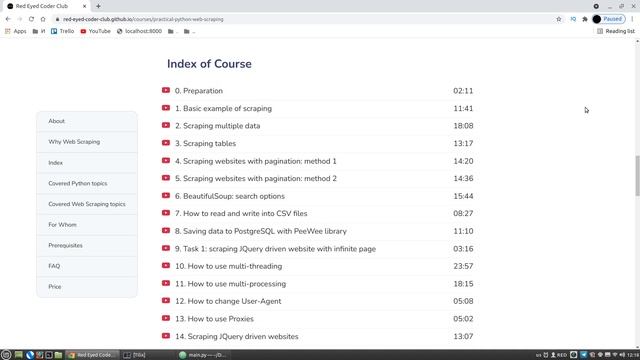Click video icon for BeautifulSoup search options
The image size is (640, 360).
pos(166,196)
